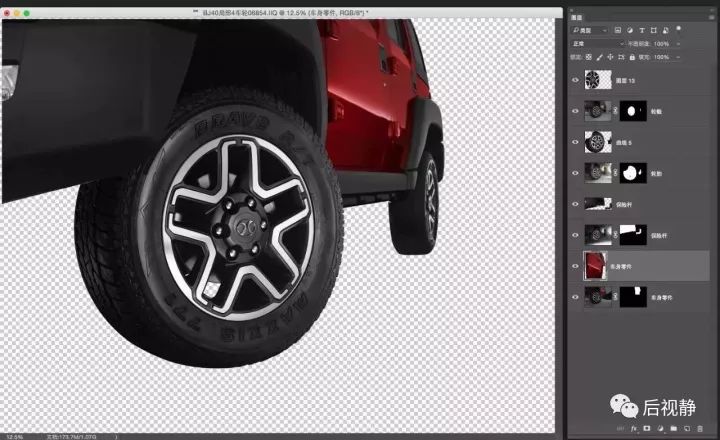Toggle type layer filter icon
The width and height of the screenshot is (720, 440).
click(x=641, y=30)
